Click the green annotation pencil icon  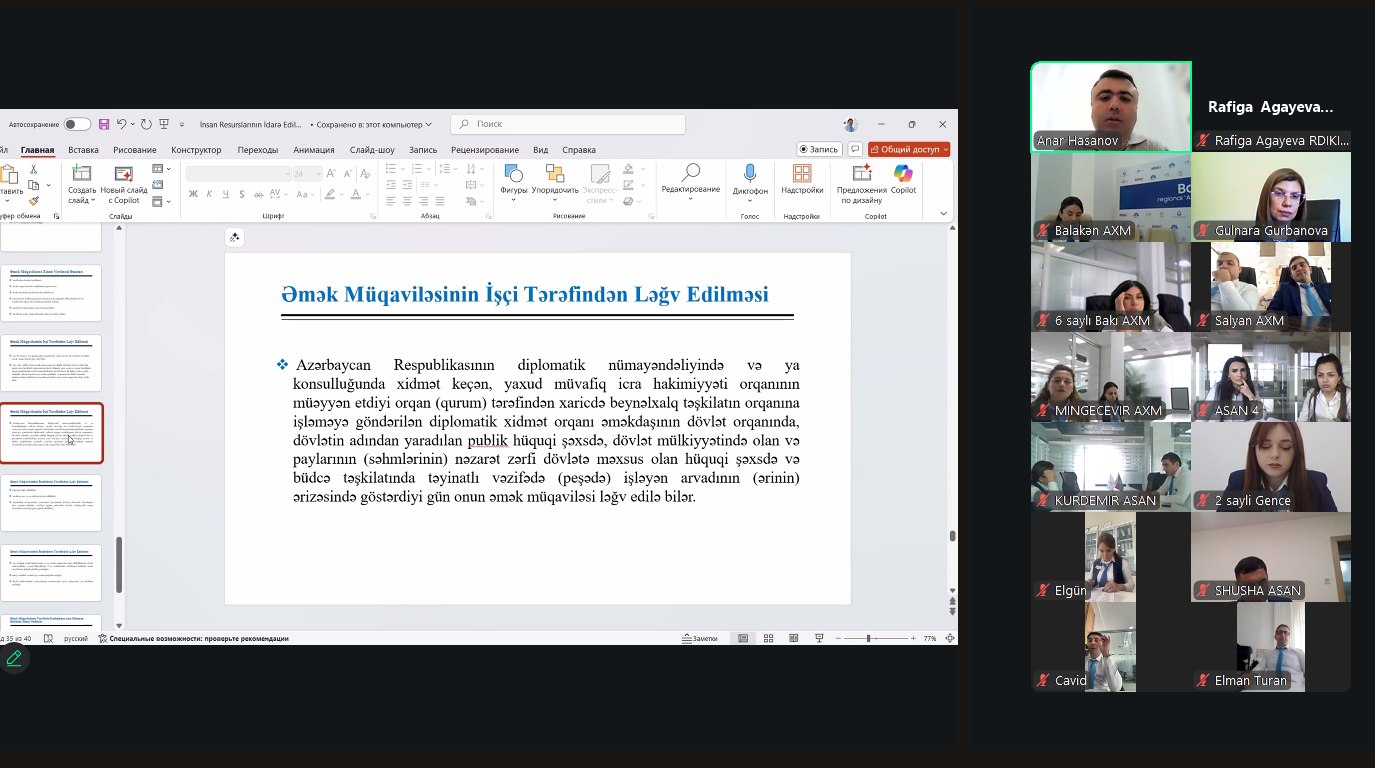pos(14,658)
